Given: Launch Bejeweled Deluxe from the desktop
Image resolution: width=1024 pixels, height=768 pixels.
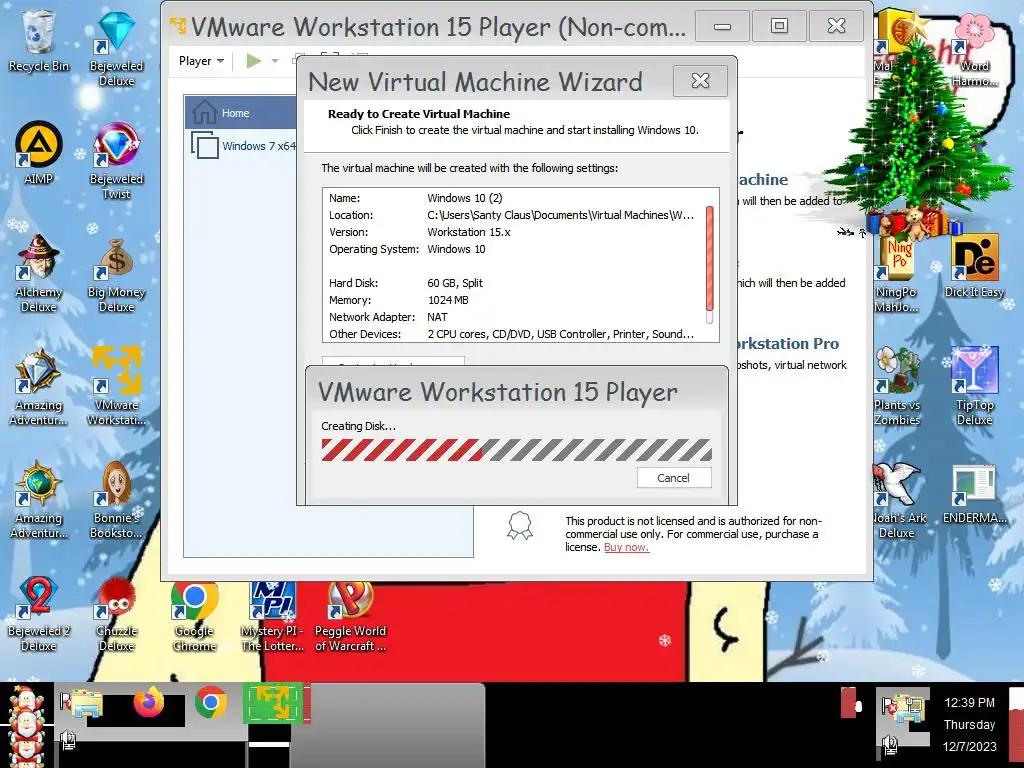Looking at the screenshot, I should click(116, 48).
